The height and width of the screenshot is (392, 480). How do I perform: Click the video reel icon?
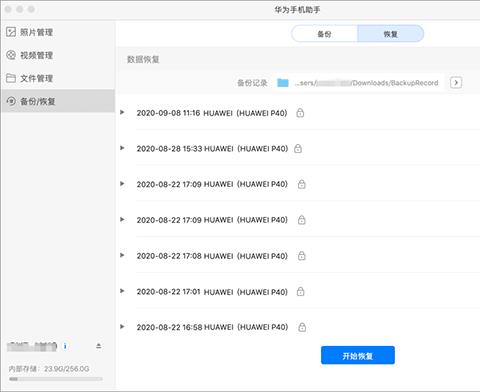tap(11, 55)
